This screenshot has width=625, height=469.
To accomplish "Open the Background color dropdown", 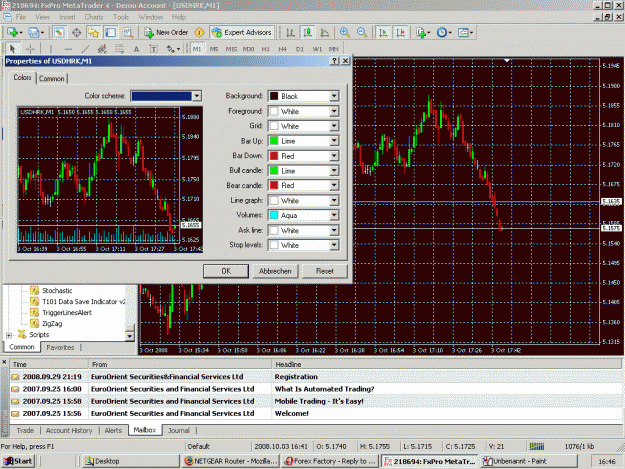I will tap(334, 96).
